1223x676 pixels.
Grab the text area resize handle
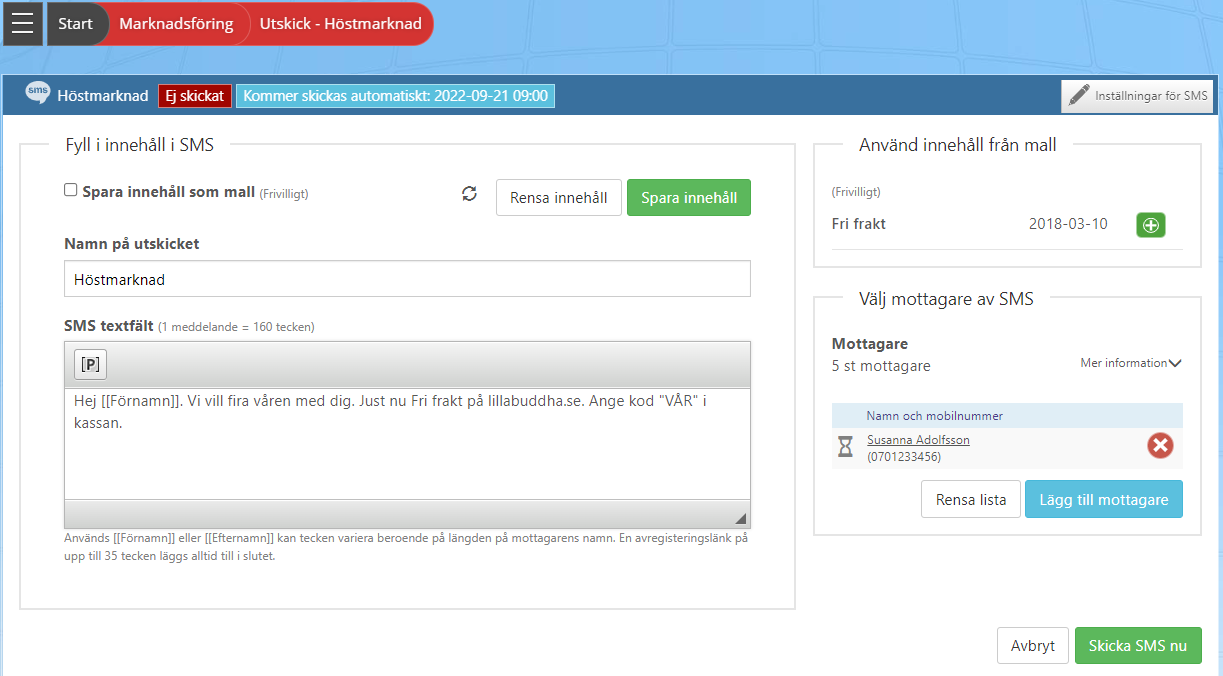pyautogui.click(x=741, y=518)
